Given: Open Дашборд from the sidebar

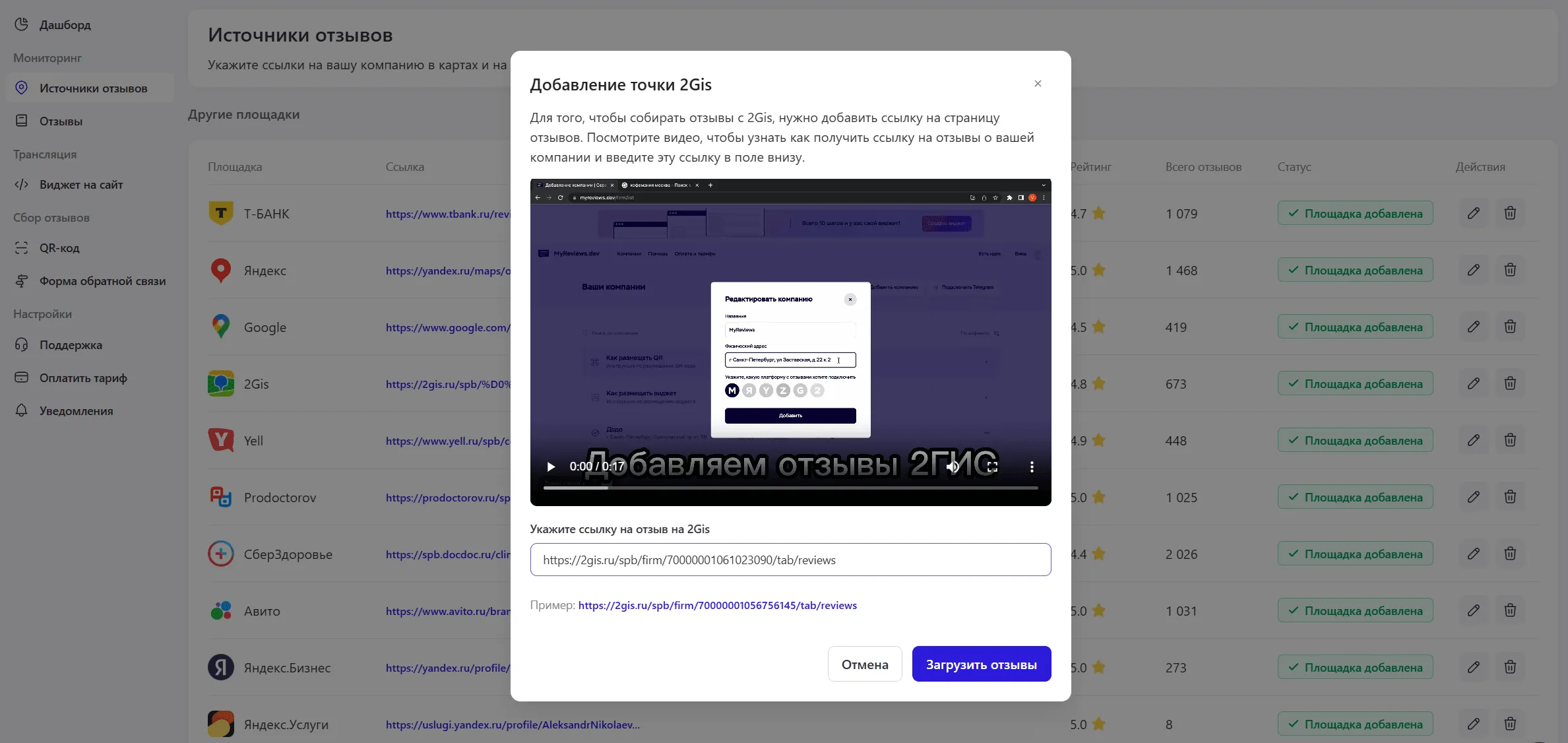Looking at the screenshot, I should point(65,25).
